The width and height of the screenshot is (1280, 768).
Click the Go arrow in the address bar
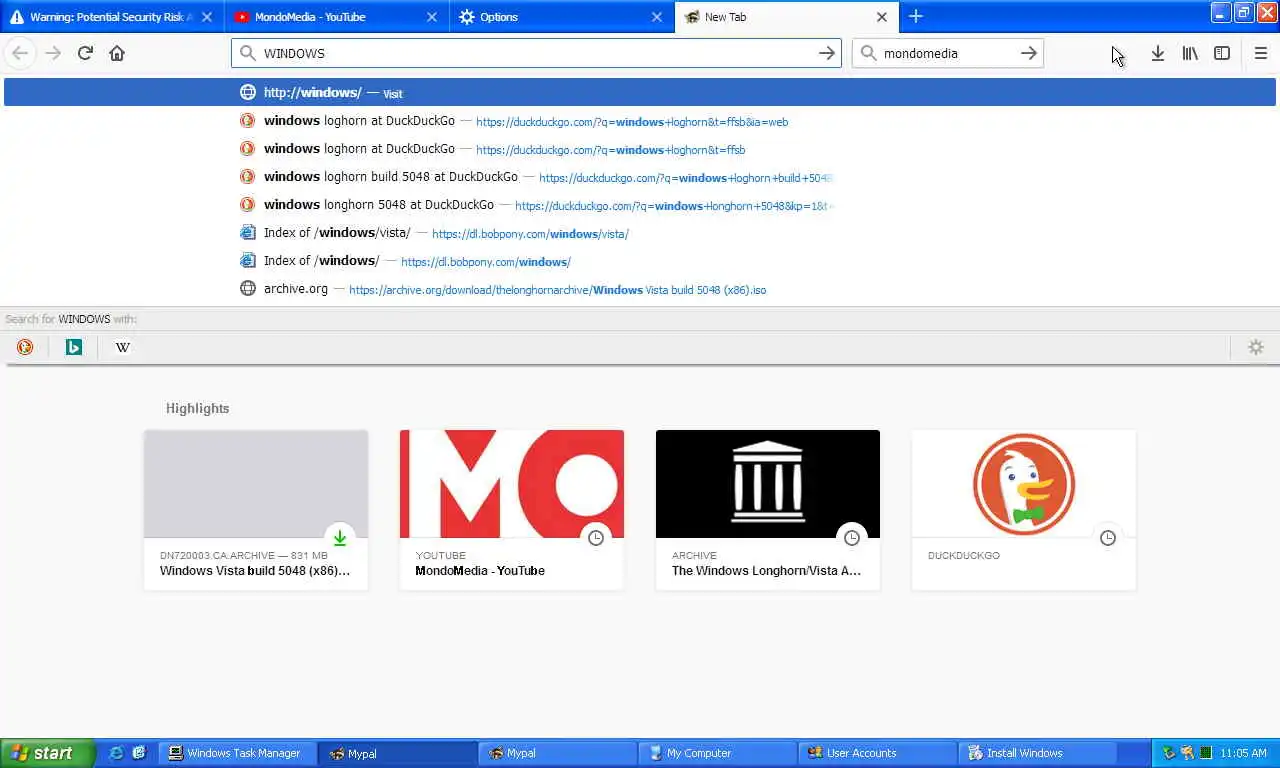coord(827,53)
